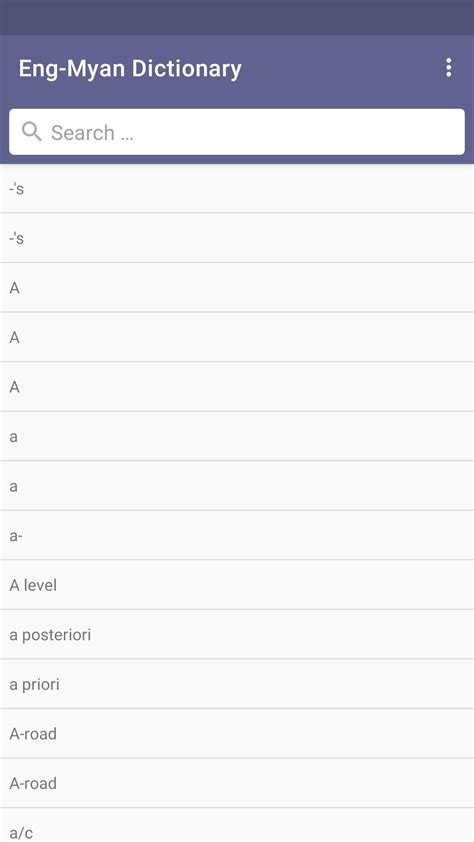Image resolution: width=474 pixels, height=842 pixels.
Task: Select the first capital A entry
Action: click(237, 287)
